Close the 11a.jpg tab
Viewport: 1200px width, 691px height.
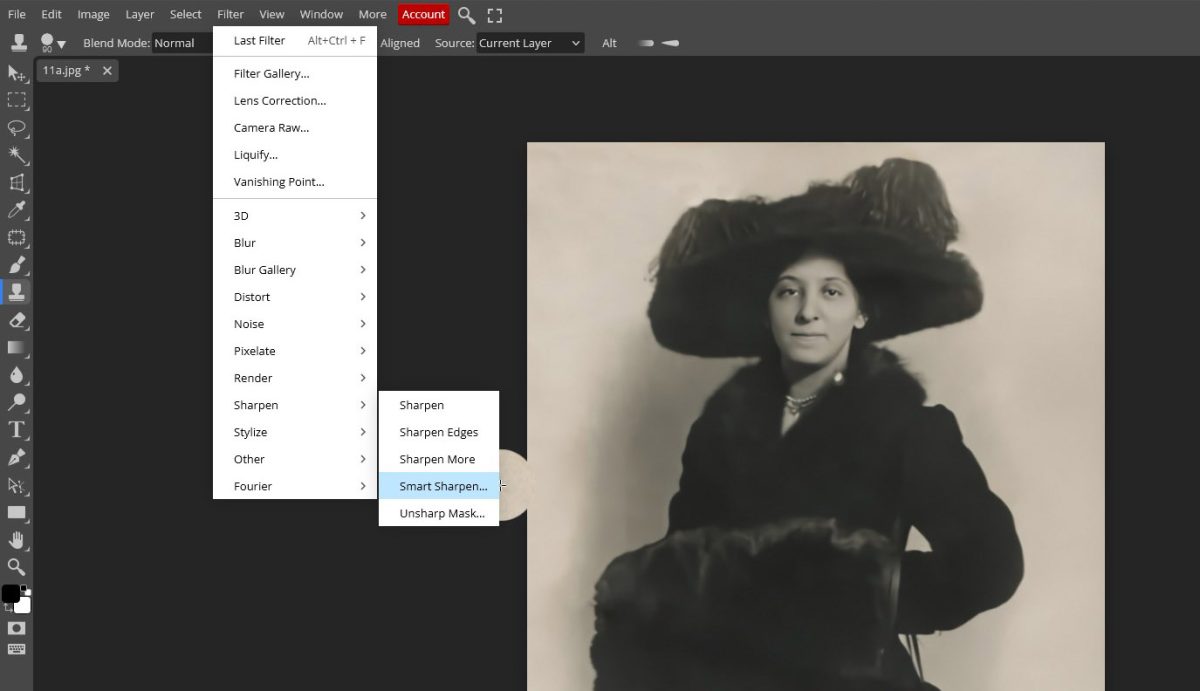click(107, 70)
